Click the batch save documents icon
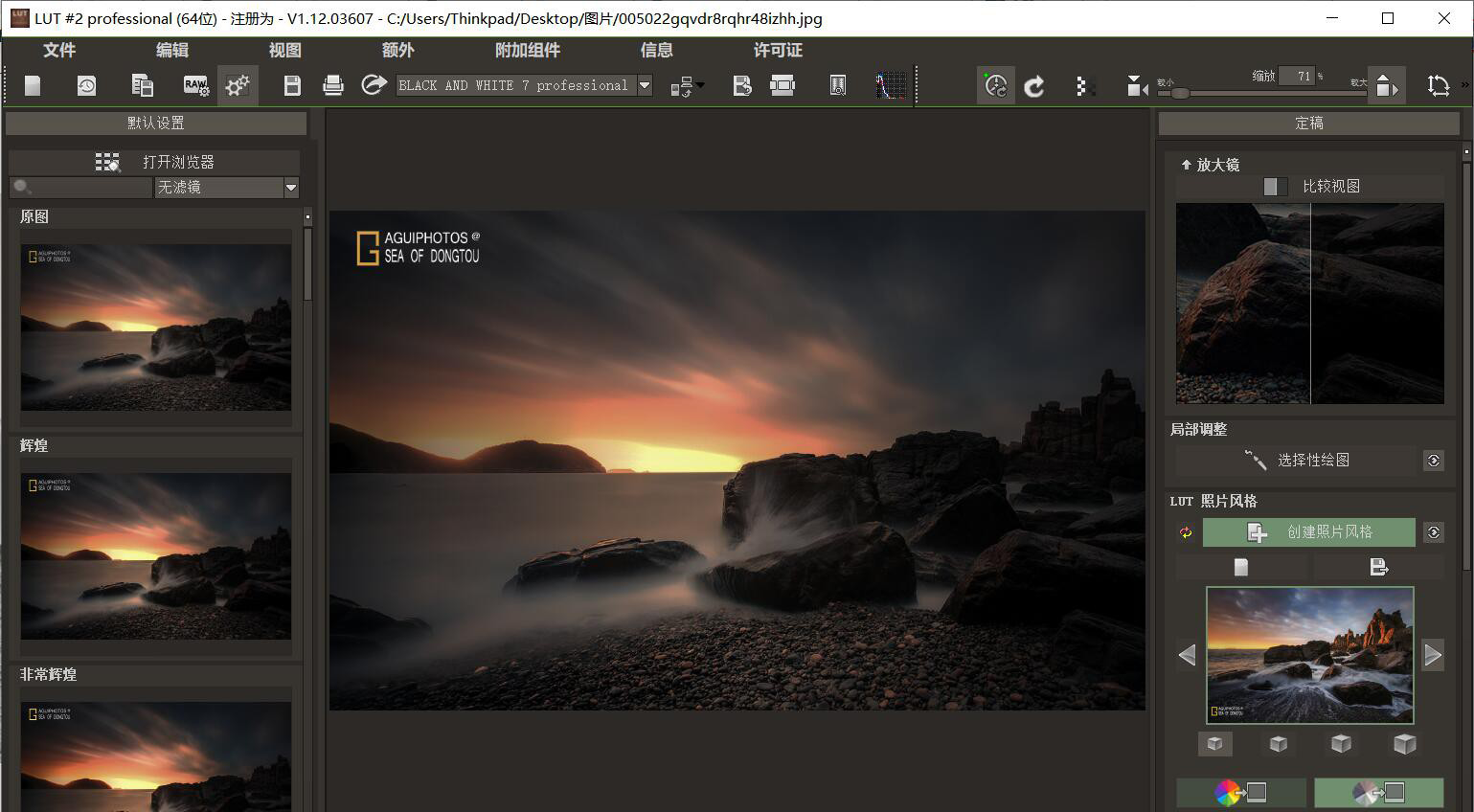This screenshot has width=1474, height=812. click(142, 86)
